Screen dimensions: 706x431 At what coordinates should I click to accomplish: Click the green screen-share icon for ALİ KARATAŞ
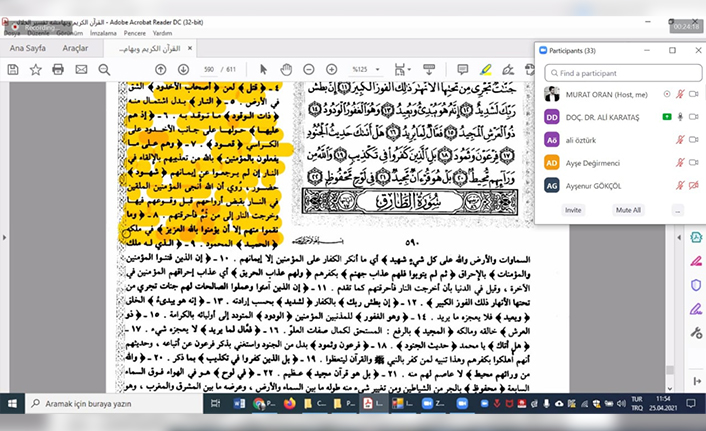coord(667,117)
